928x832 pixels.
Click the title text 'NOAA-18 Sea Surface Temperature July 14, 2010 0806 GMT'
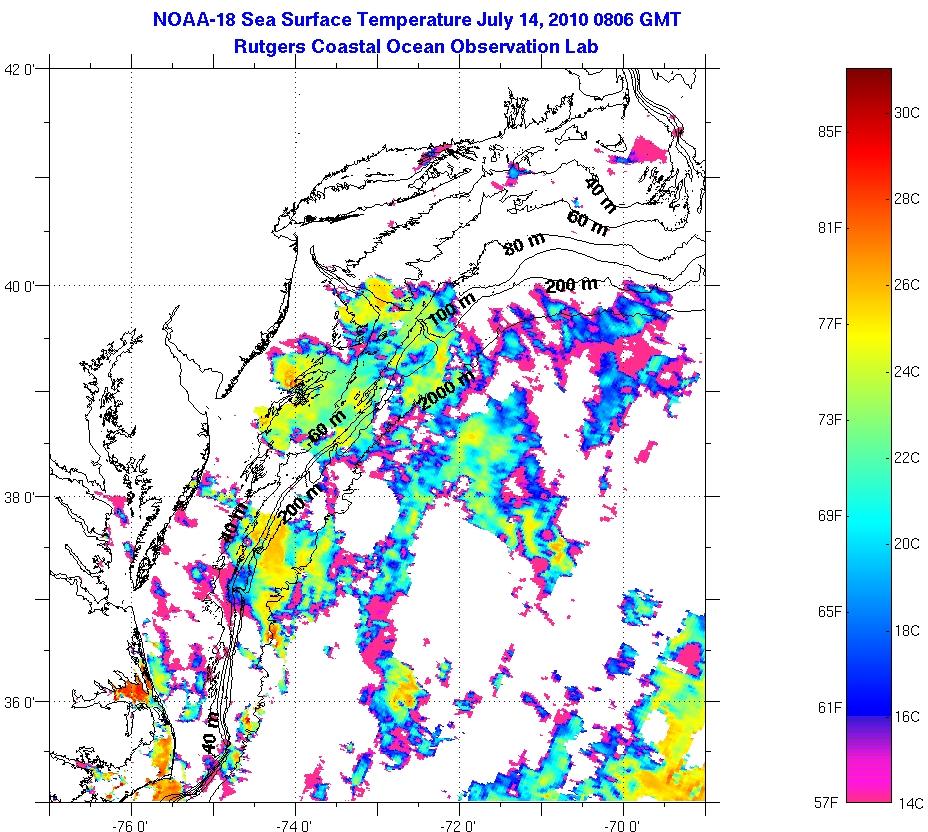tap(417, 20)
